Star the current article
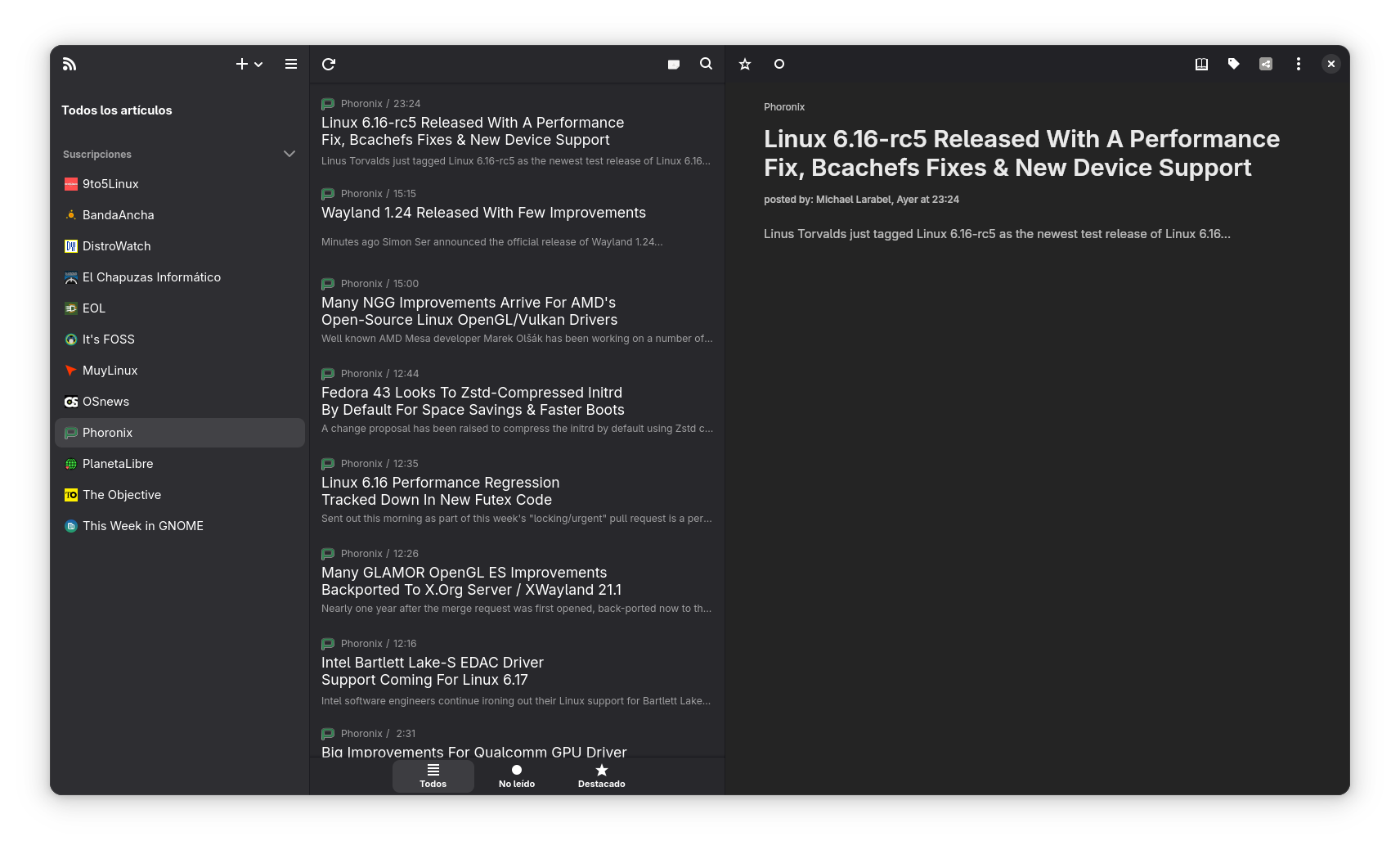Viewport: 1400px width, 850px height. 745,64
